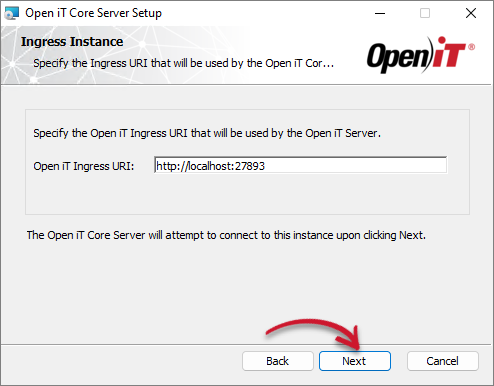Click the red curved arrow annotation
This screenshot has width=494, height=386.
coord(315,333)
